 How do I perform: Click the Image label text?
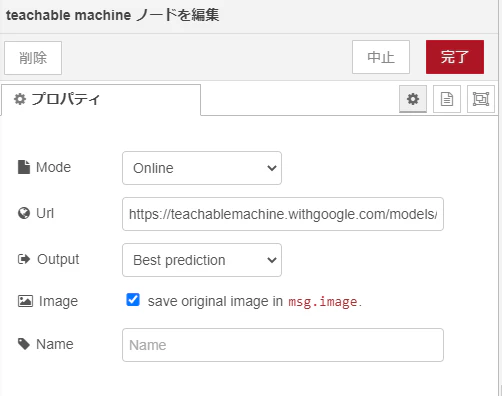tap(58, 301)
